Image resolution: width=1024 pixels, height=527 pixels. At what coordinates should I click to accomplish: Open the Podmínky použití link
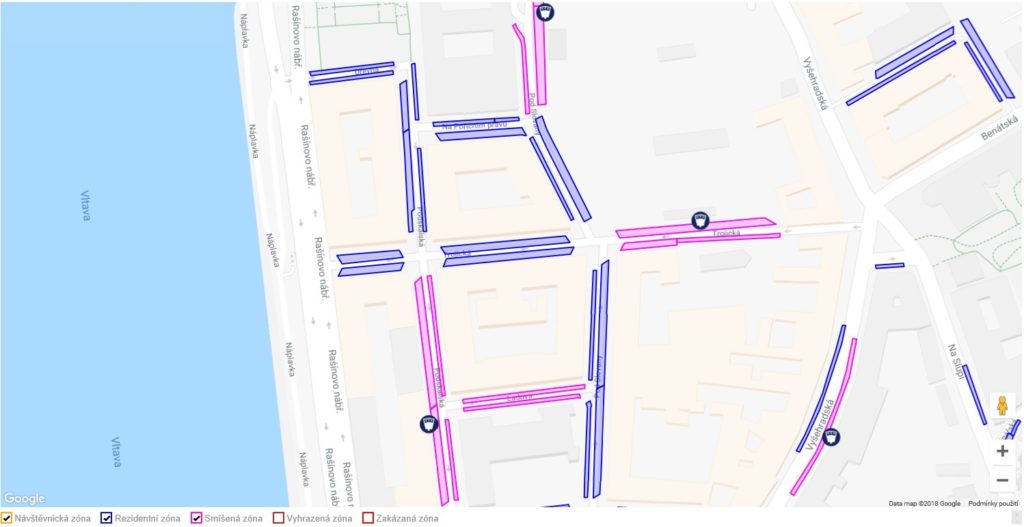click(x=993, y=503)
